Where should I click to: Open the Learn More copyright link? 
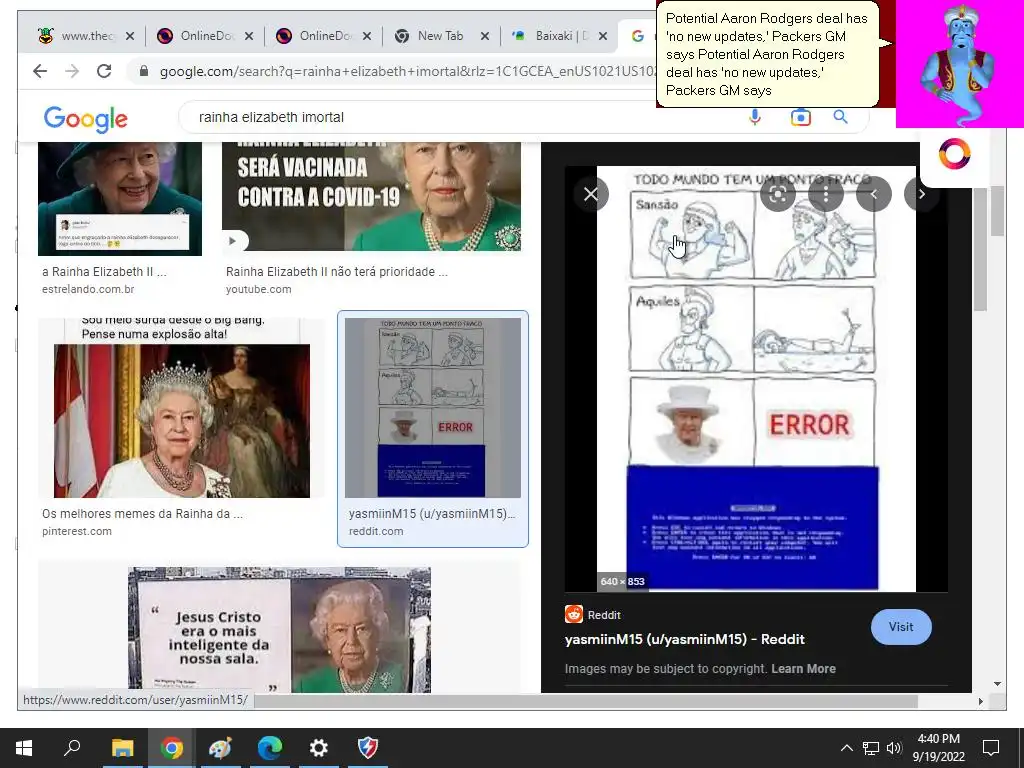803,669
